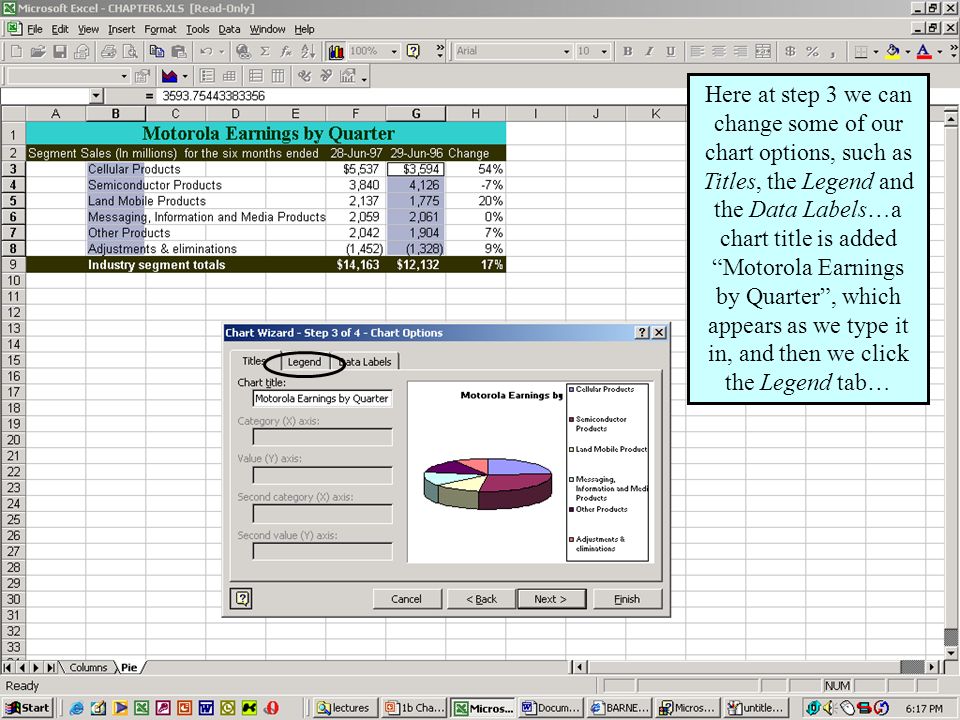Toggle Italic formatting
This screenshot has height=720, width=960.
649,51
